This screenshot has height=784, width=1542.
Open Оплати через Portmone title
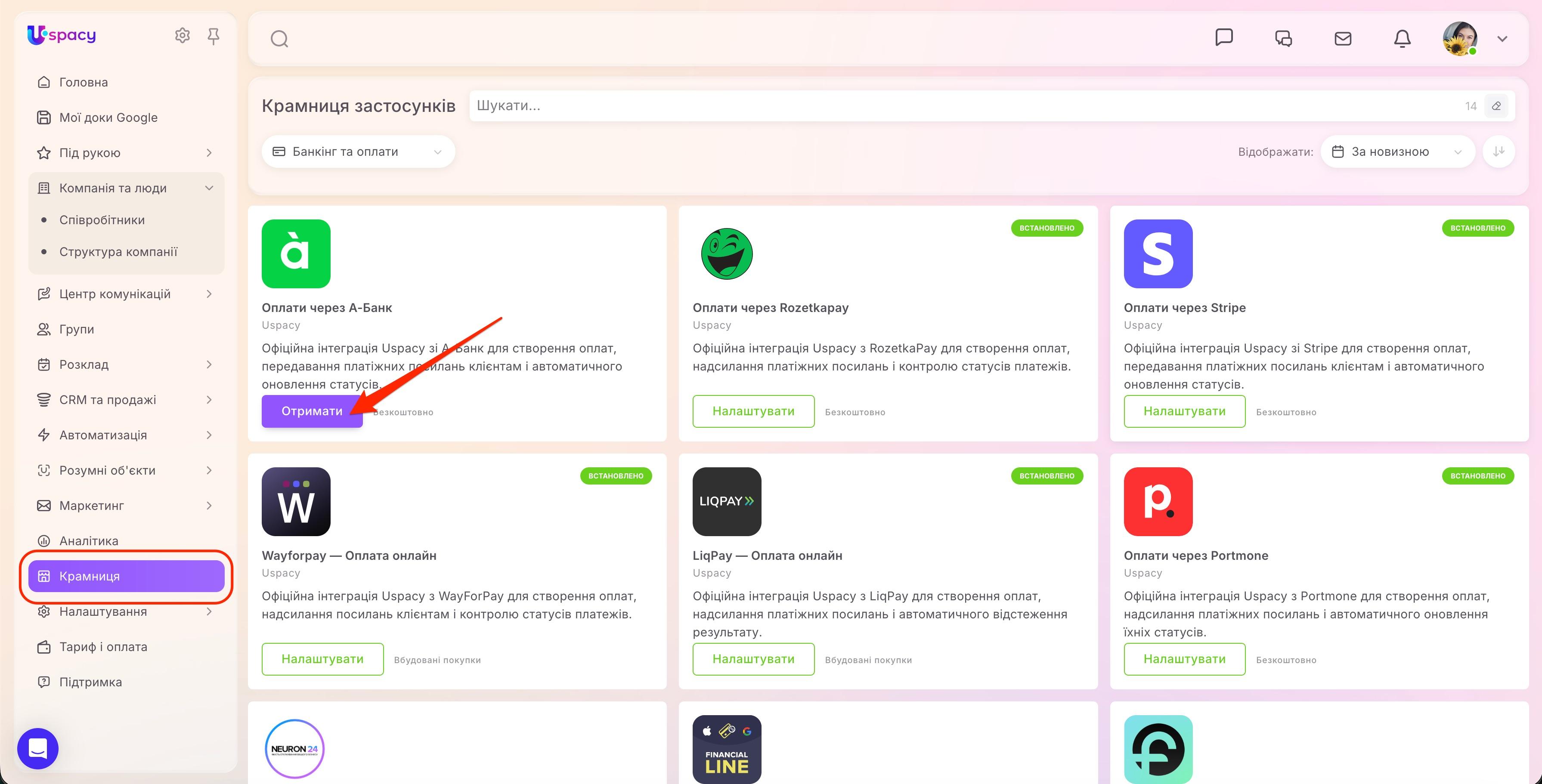[x=1195, y=556]
